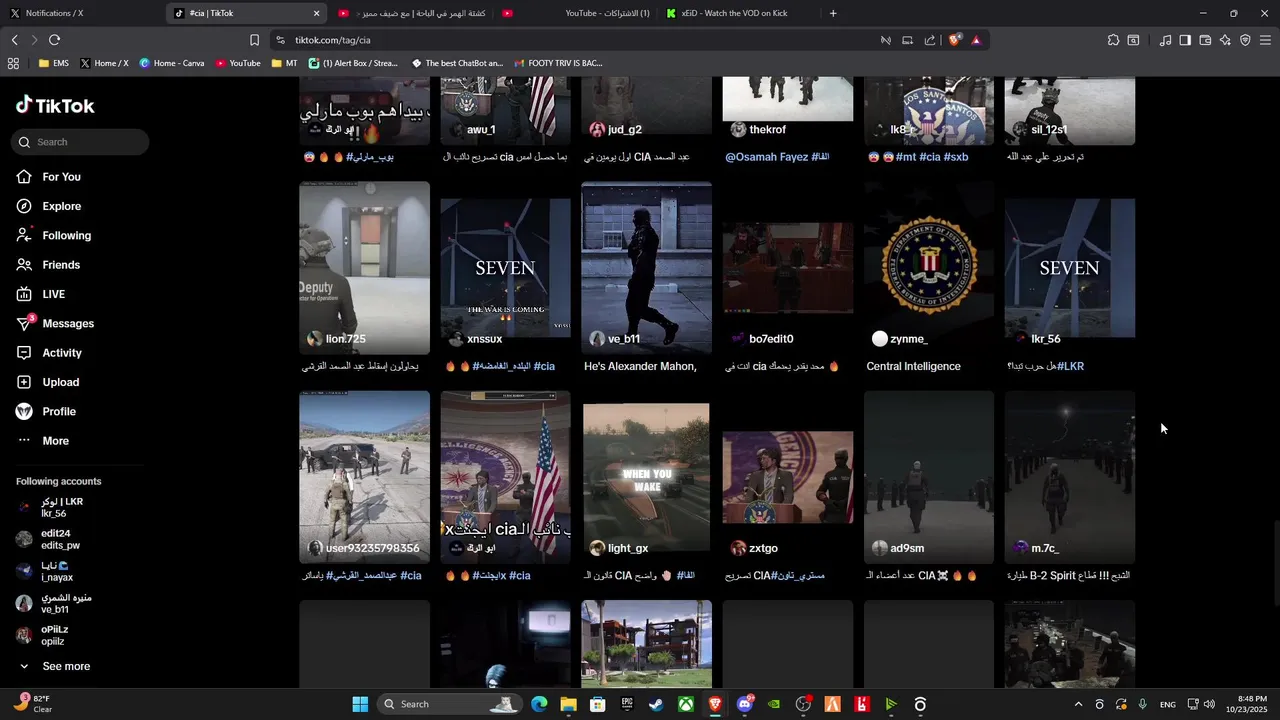Open the More options menu
This screenshot has height=720, width=1280.
tap(43, 441)
